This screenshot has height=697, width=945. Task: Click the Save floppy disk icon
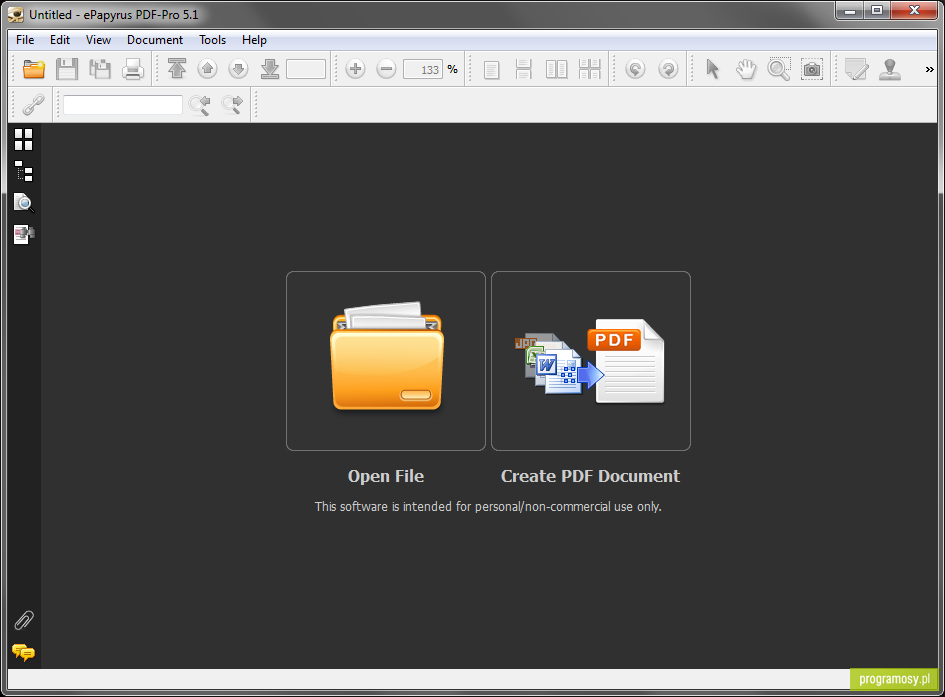click(67, 69)
